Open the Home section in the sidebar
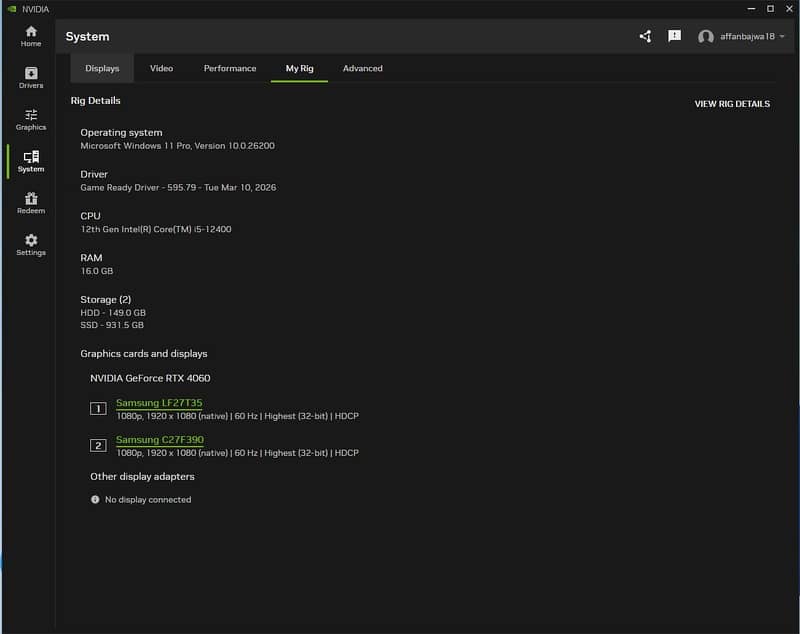This screenshot has height=634, width=800. (x=31, y=36)
